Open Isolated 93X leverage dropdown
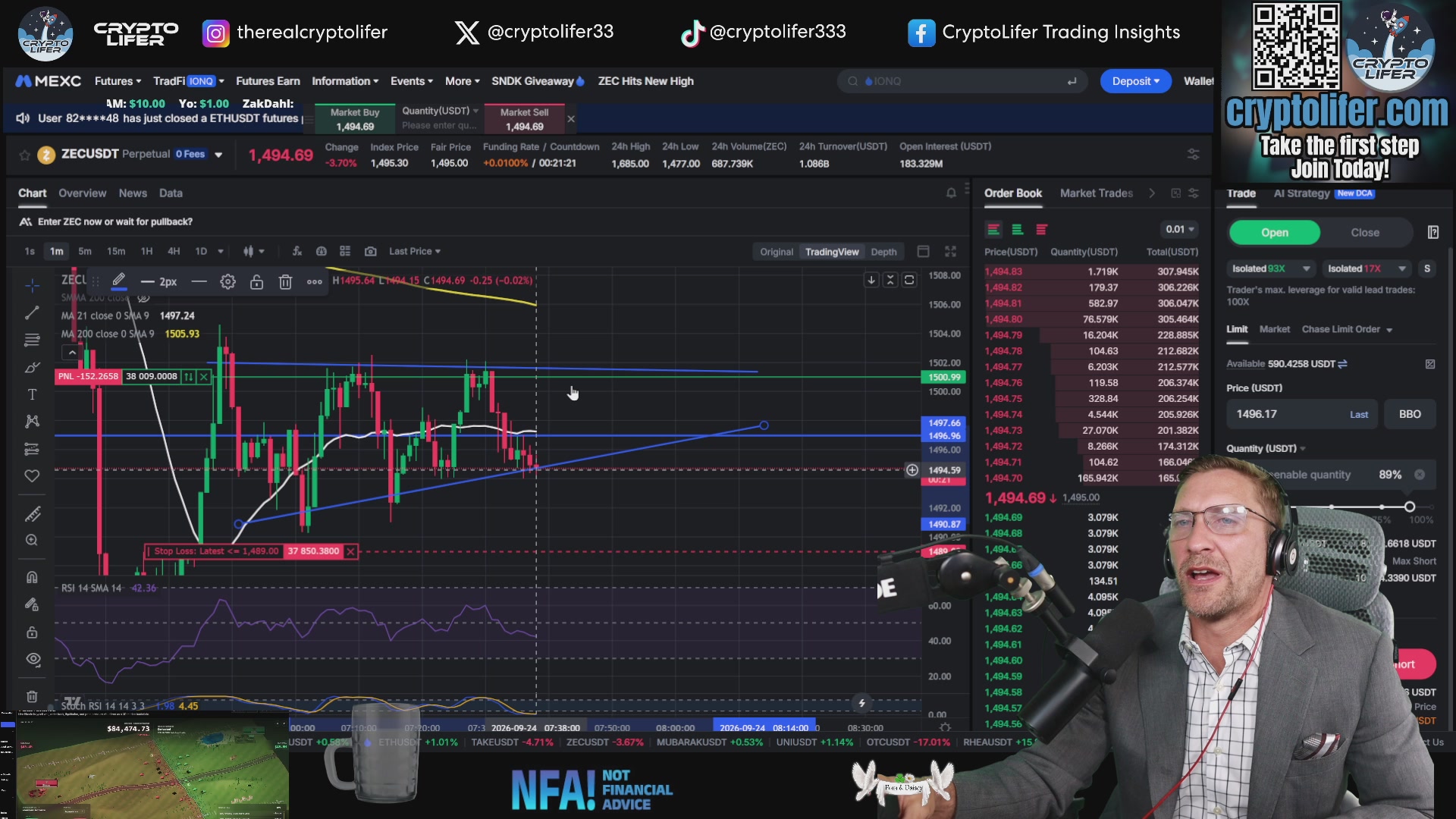This screenshot has width=1456, height=819. pos(1270,268)
